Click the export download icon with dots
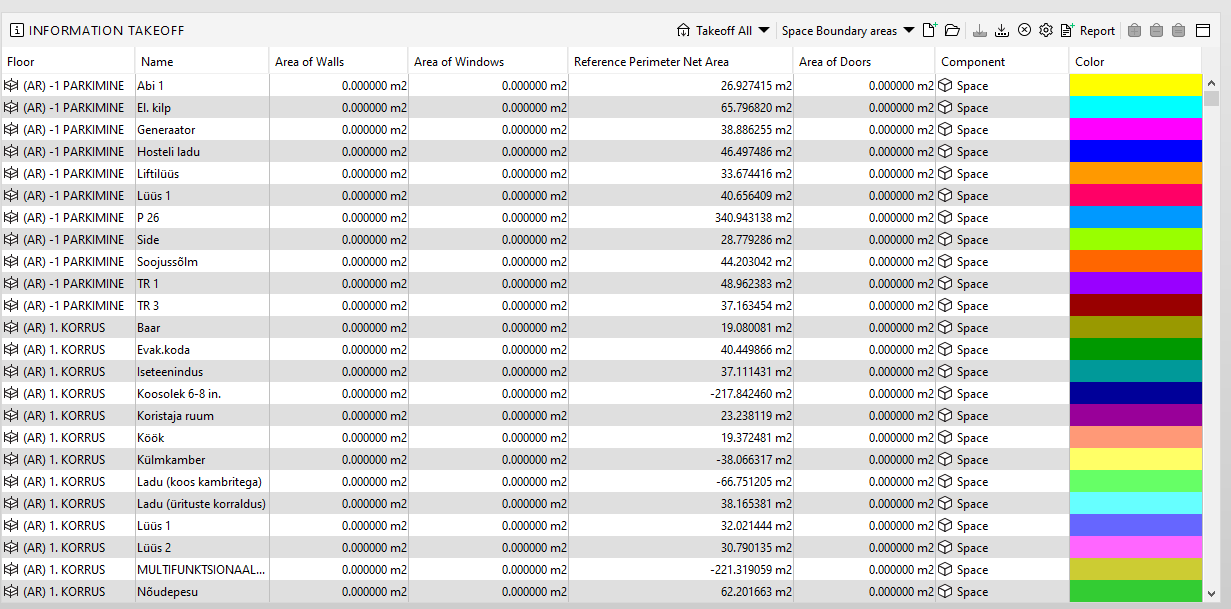 (1002, 30)
